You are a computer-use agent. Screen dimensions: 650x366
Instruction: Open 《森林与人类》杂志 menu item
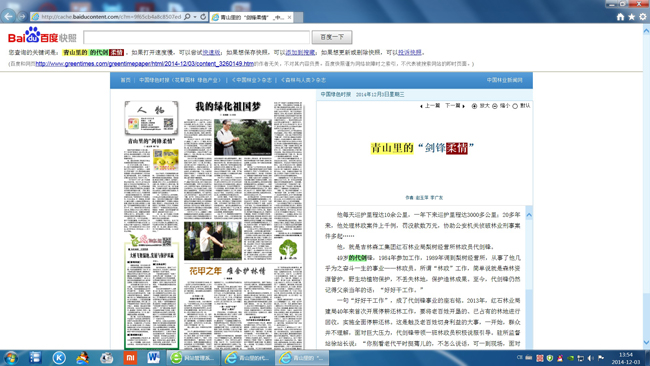click(x=303, y=80)
